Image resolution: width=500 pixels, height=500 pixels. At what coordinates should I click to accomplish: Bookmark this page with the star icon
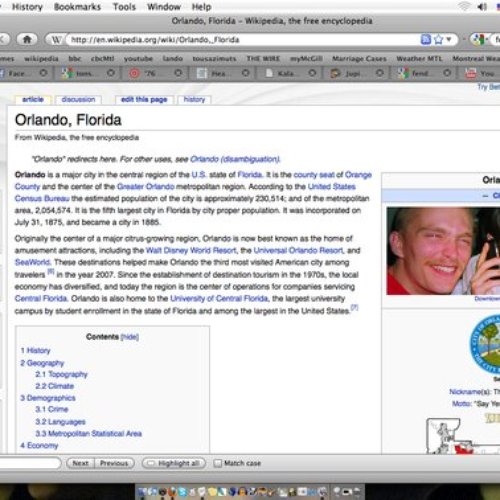[x=439, y=40]
